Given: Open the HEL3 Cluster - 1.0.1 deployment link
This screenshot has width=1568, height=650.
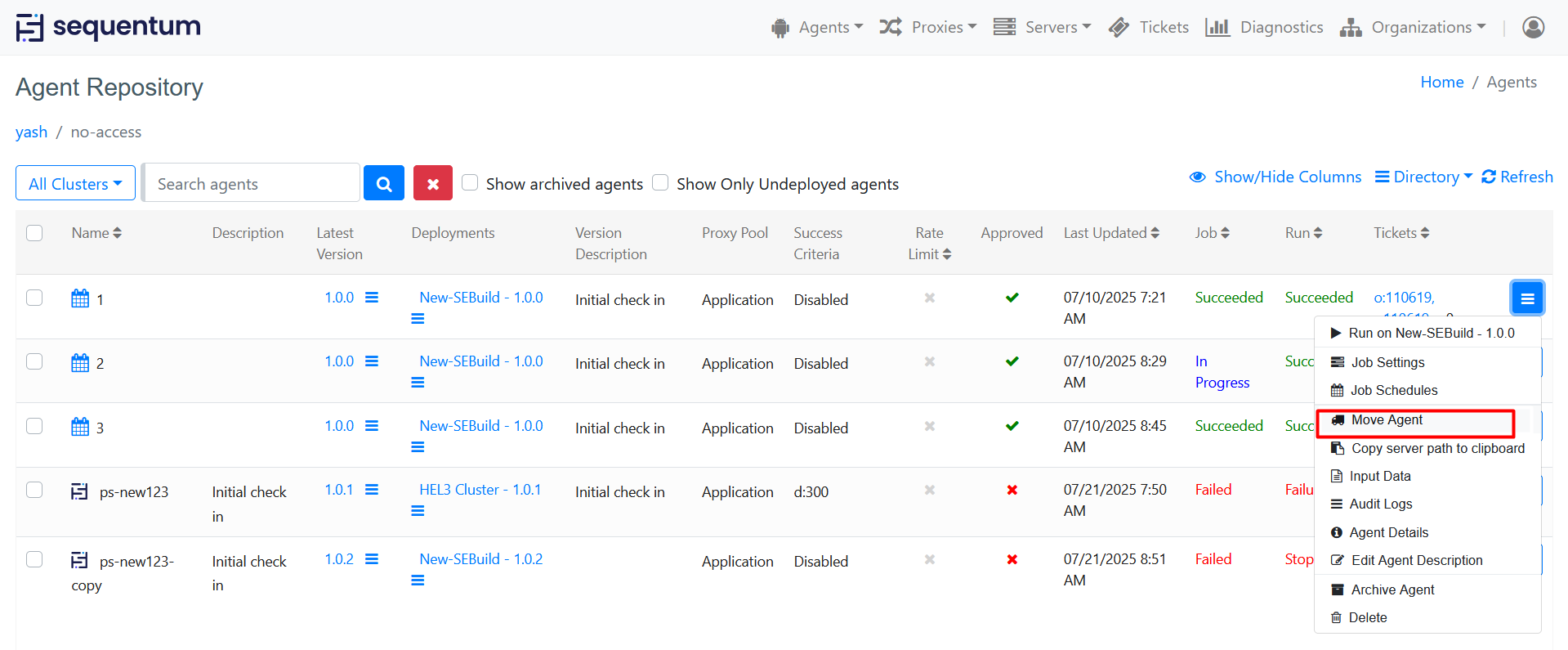Looking at the screenshot, I should tap(480, 490).
